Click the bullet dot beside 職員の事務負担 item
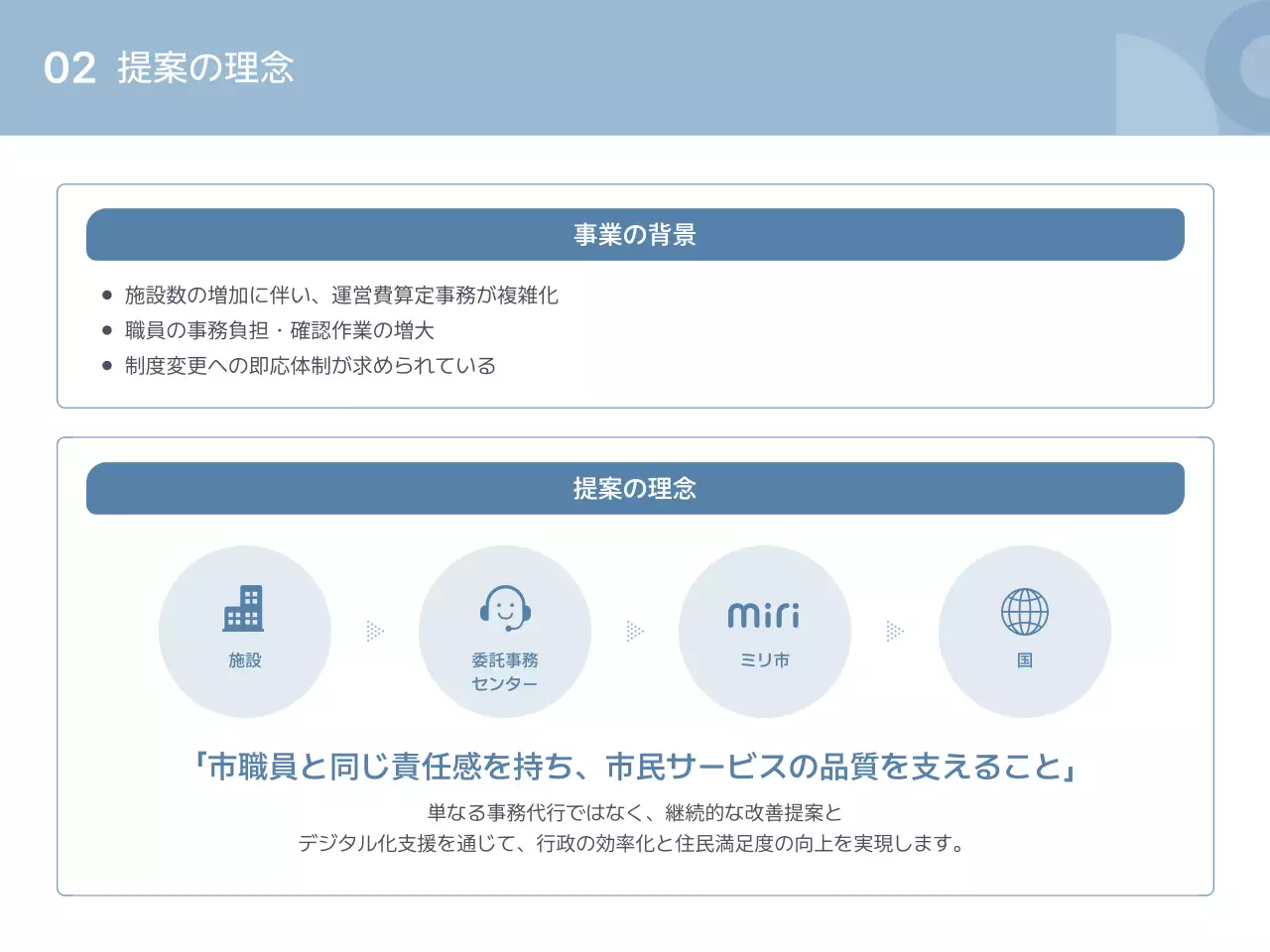 [106, 328]
